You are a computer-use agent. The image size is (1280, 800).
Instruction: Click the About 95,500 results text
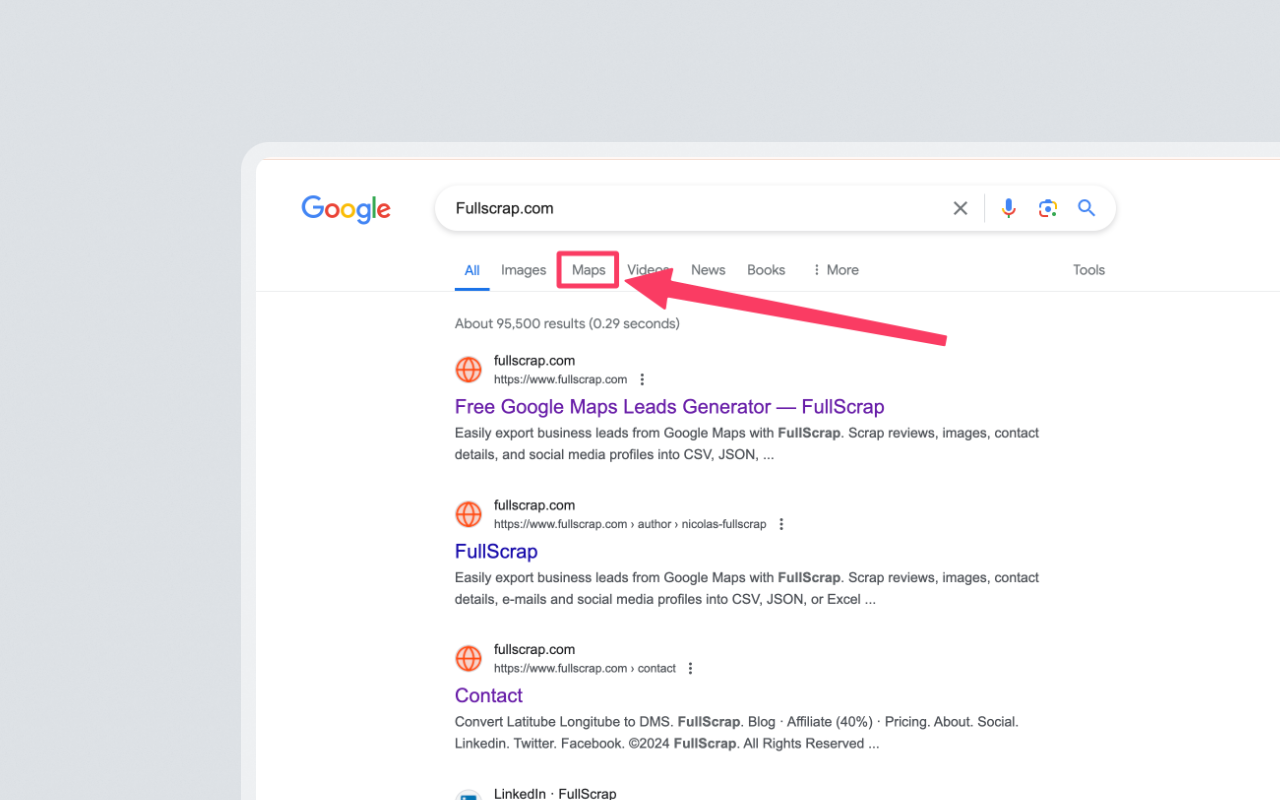pyautogui.click(x=567, y=324)
